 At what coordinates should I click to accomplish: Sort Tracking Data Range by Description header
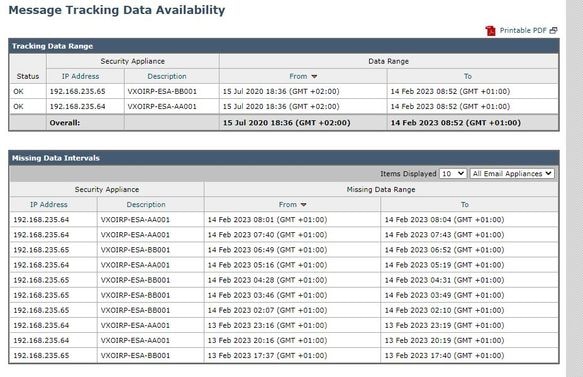tap(167, 76)
